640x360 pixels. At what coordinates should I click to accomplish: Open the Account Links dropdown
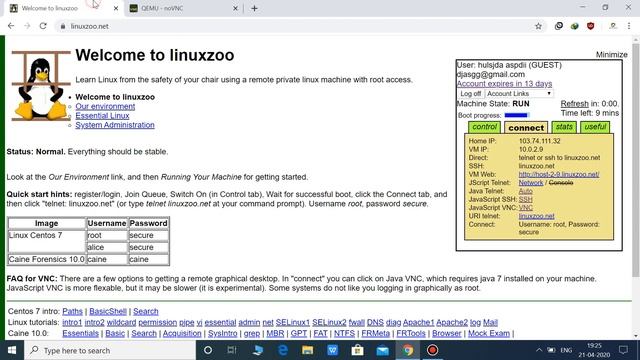(519, 93)
